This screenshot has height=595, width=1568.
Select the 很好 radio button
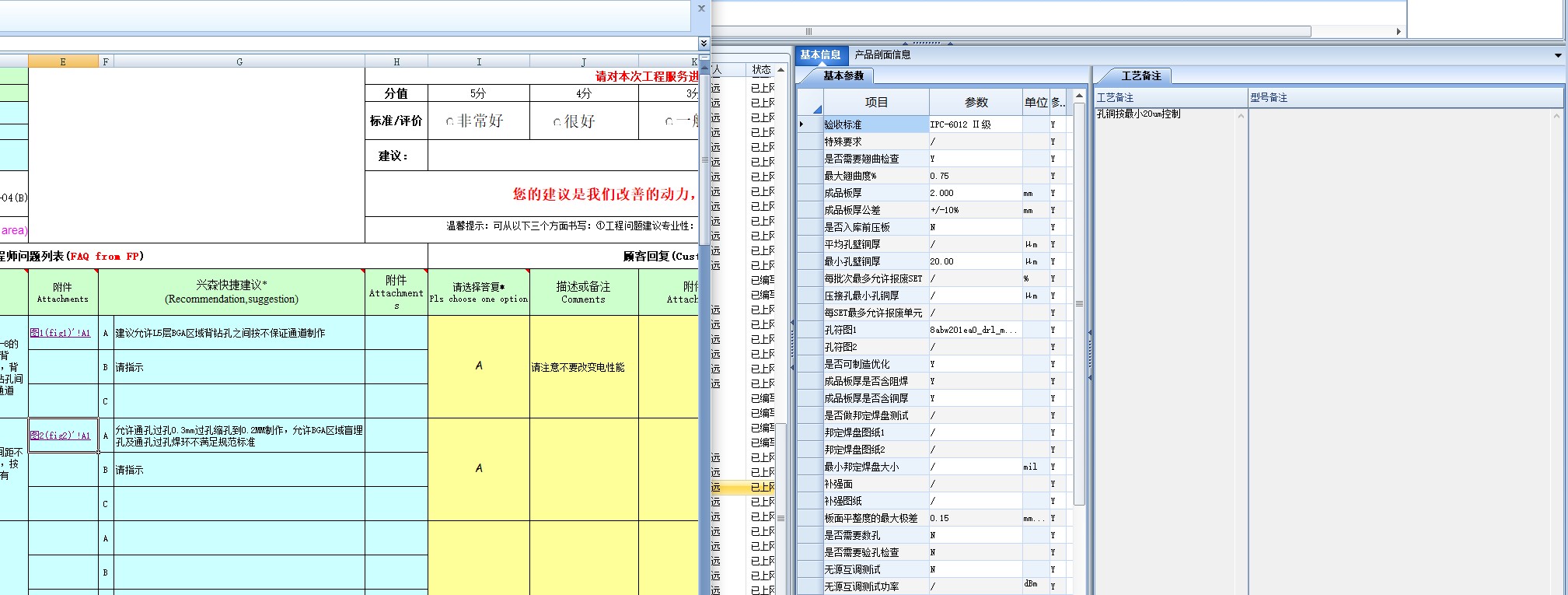pos(557,121)
